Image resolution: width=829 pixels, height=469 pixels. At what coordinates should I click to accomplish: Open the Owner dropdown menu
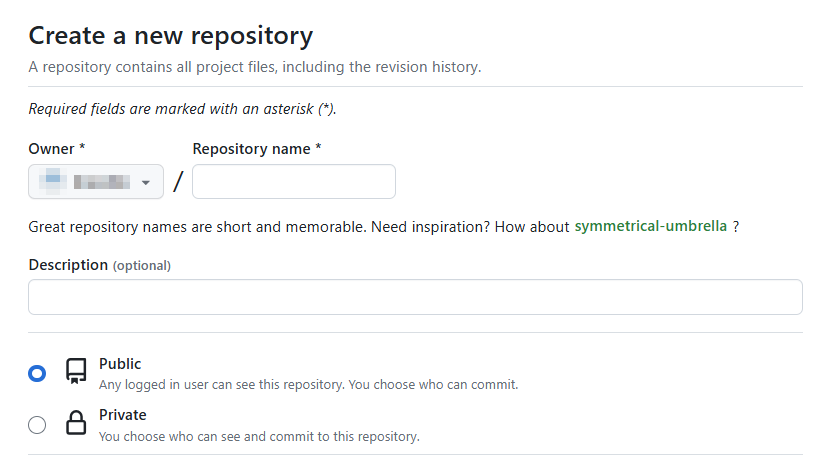pyautogui.click(x=96, y=182)
